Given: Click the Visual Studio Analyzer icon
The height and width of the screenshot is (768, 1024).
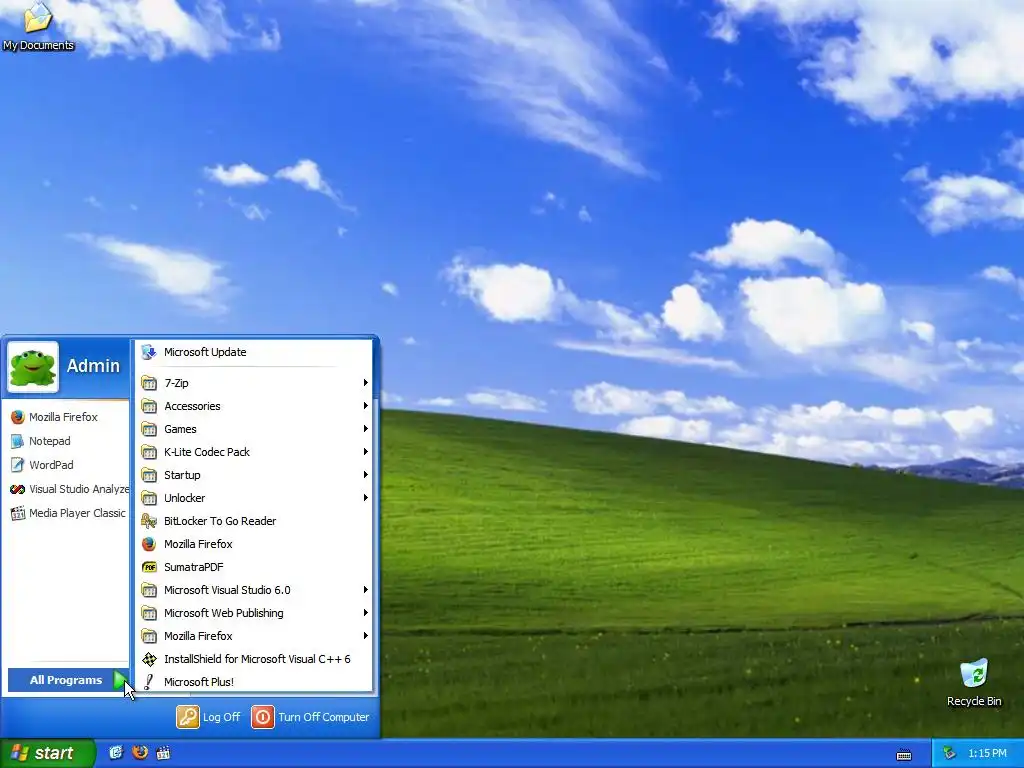Looking at the screenshot, I should click(x=18, y=489).
